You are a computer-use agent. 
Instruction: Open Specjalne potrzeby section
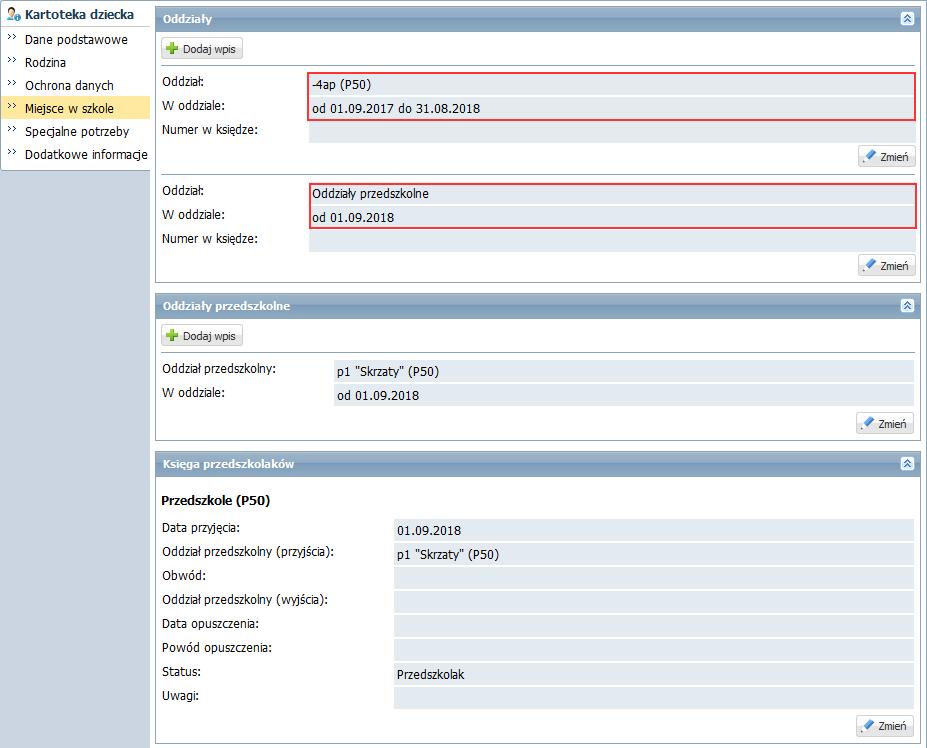pos(76,132)
